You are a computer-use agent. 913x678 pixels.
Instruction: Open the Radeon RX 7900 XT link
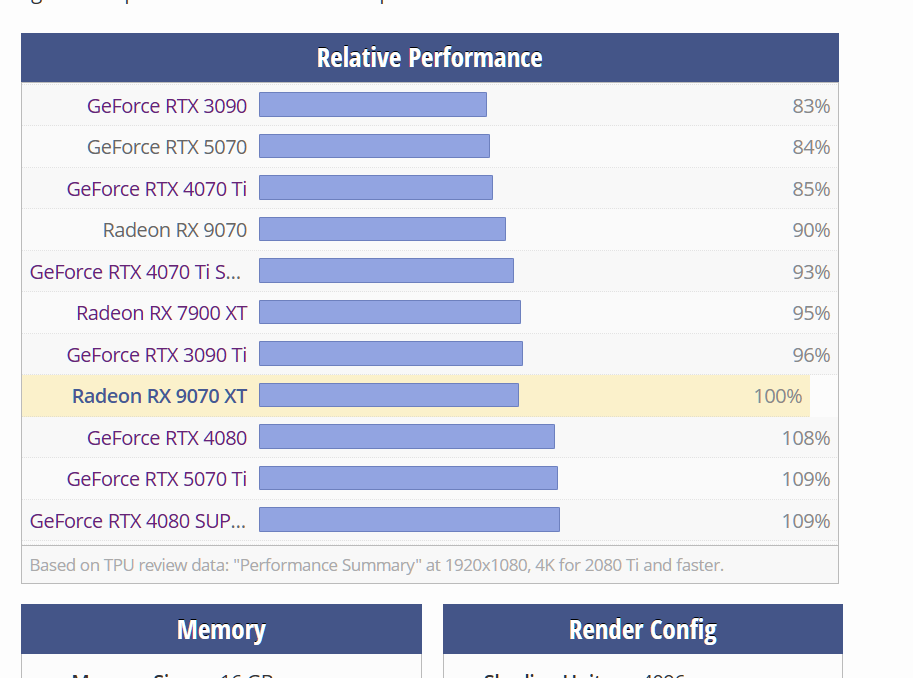click(x=162, y=313)
